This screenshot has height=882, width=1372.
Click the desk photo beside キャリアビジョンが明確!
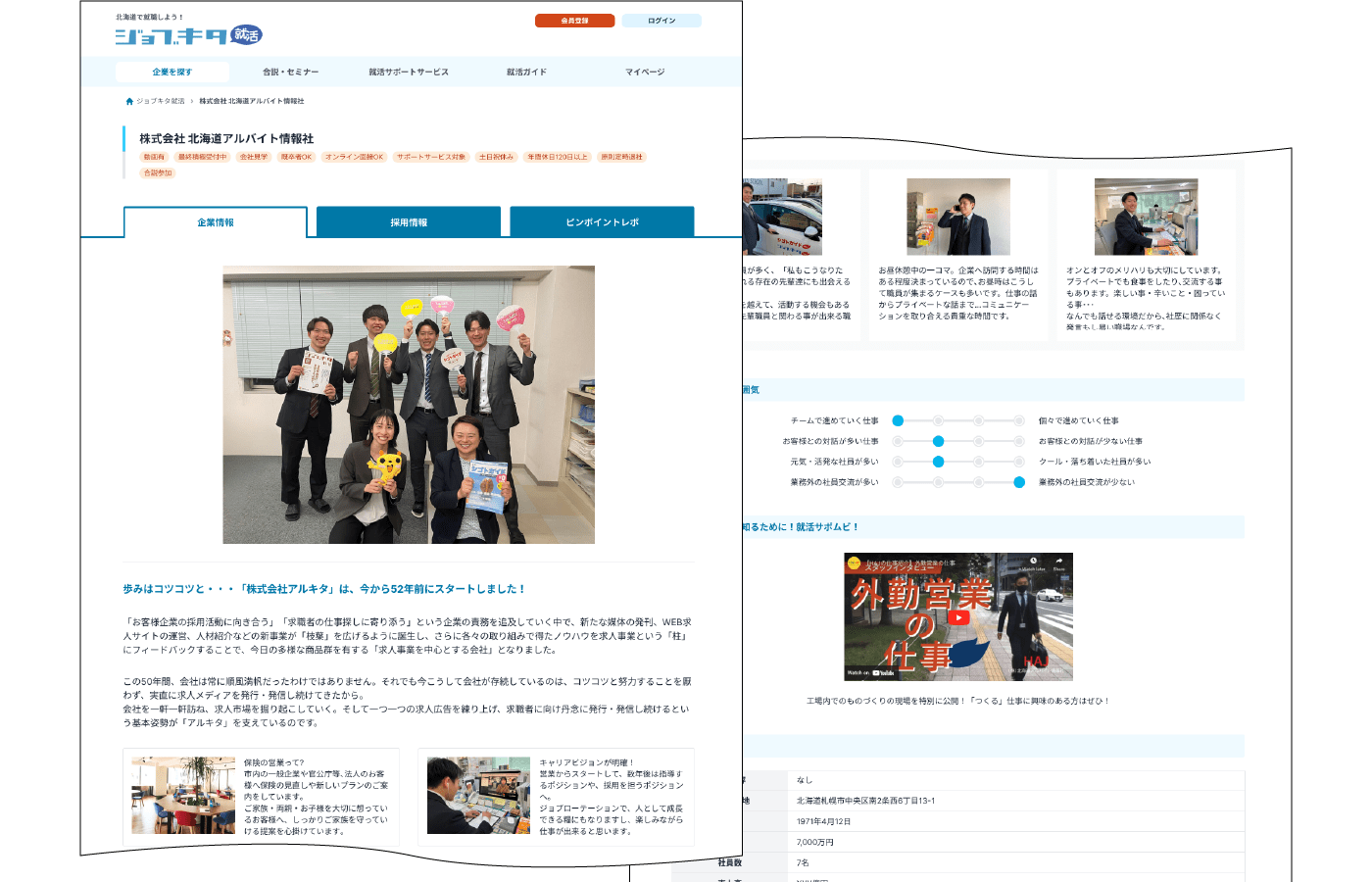479,795
